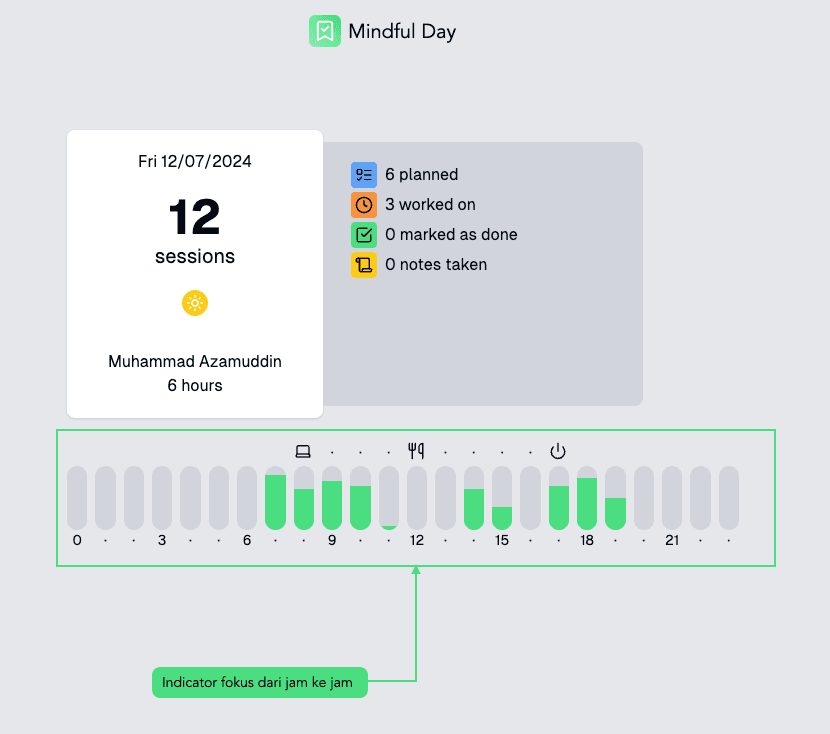This screenshot has height=734, width=830.
Task: Select the focus bar above hour 9
Action: [332, 504]
